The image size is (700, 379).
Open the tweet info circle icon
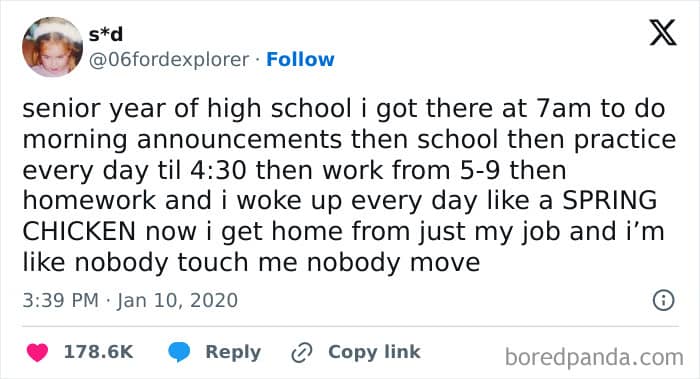[x=663, y=300]
